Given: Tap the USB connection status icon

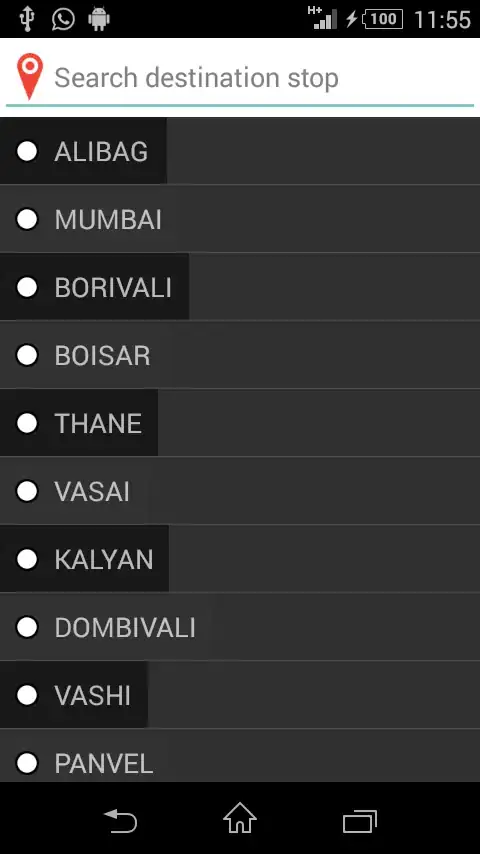Looking at the screenshot, I should coord(27,20).
